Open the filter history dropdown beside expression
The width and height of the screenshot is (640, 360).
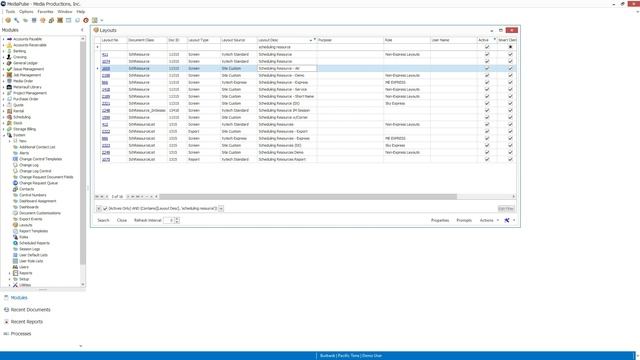click(221, 209)
